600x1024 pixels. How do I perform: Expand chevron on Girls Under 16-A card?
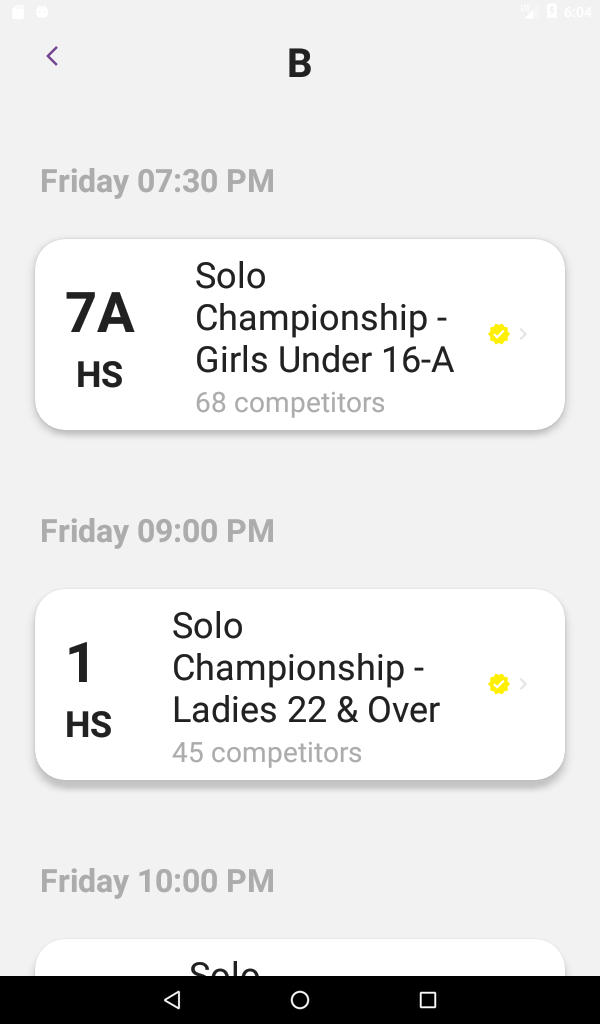pos(524,334)
